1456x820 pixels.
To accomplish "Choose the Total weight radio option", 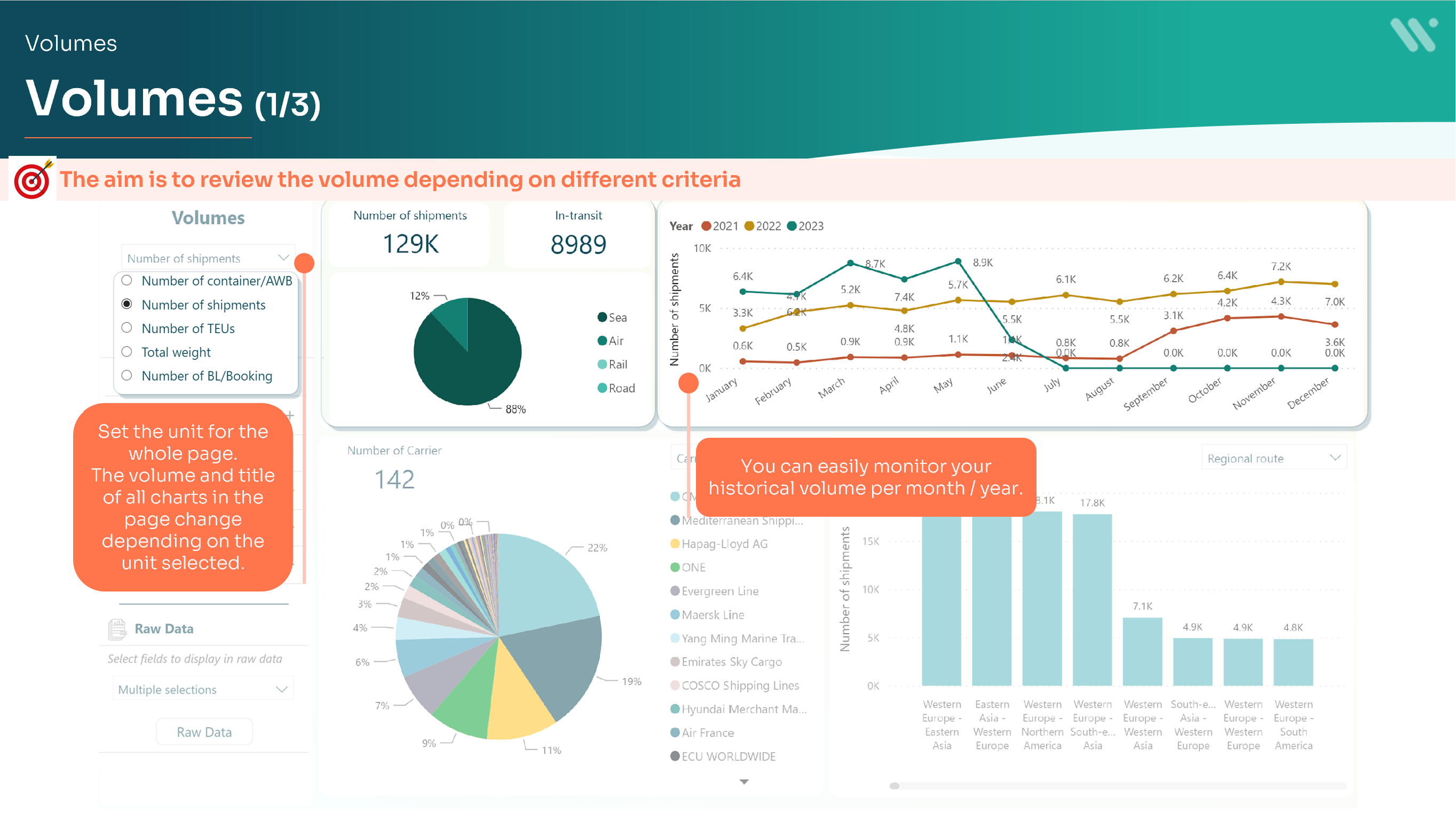I will pos(127,352).
